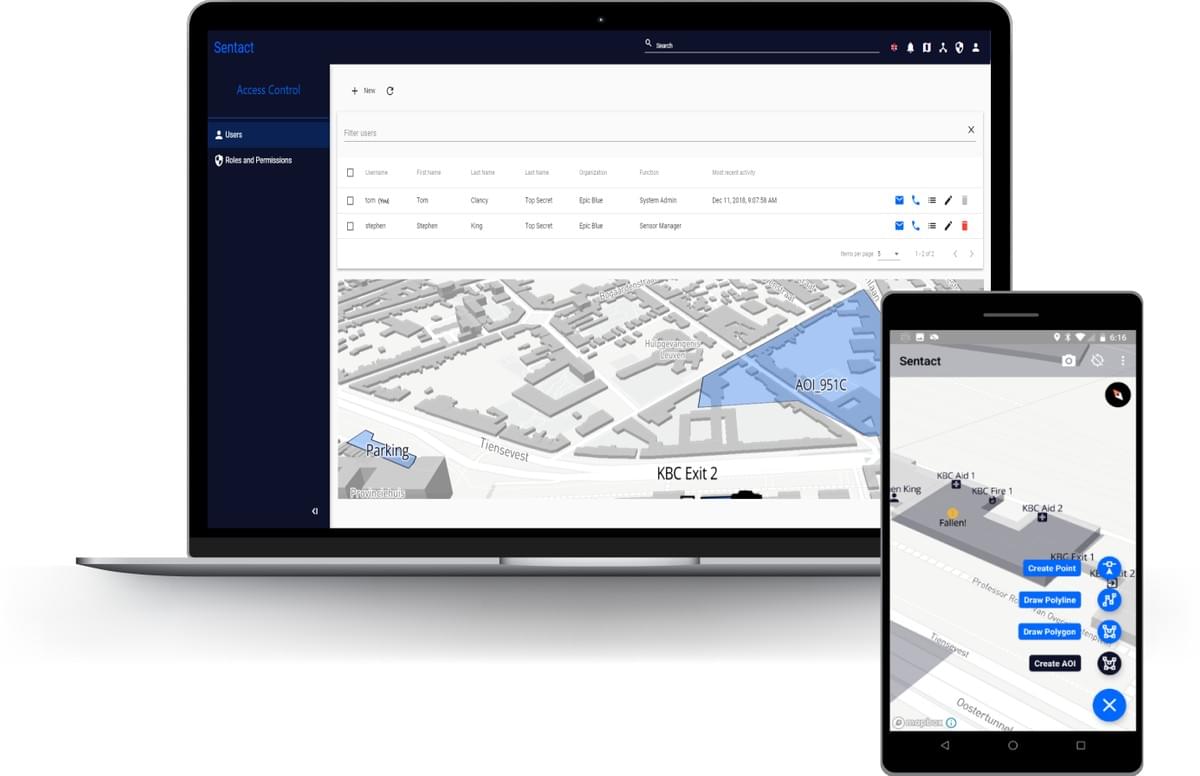Collapse the sidebar with the chevron arrow
This screenshot has height=776, width=1200.
click(x=313, y=511)
